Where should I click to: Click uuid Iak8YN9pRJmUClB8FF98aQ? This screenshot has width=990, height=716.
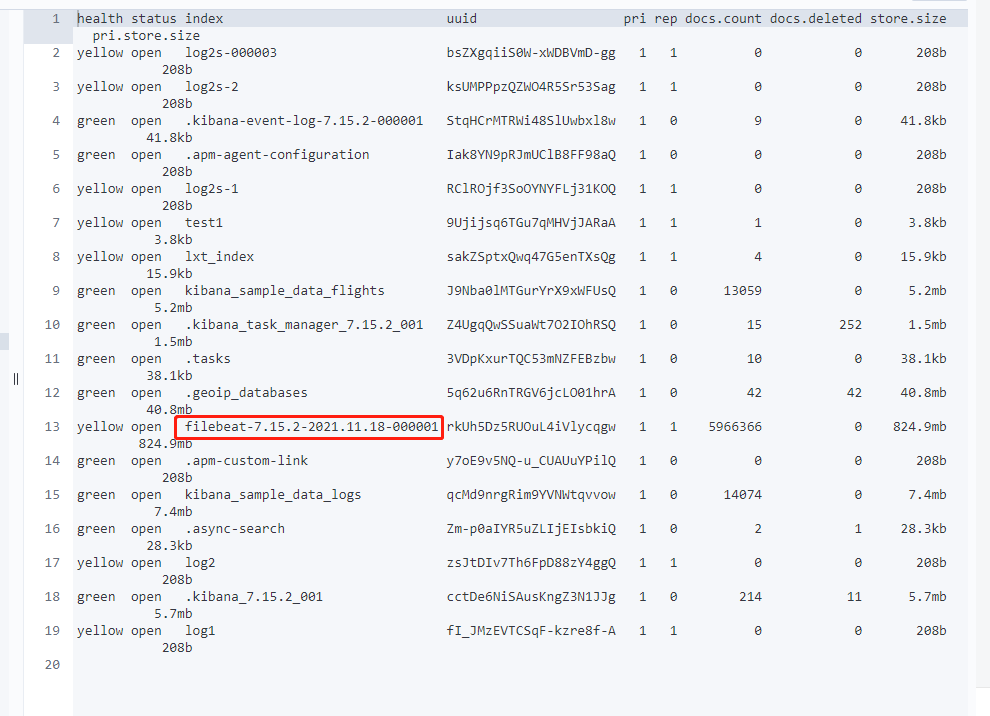531,155
